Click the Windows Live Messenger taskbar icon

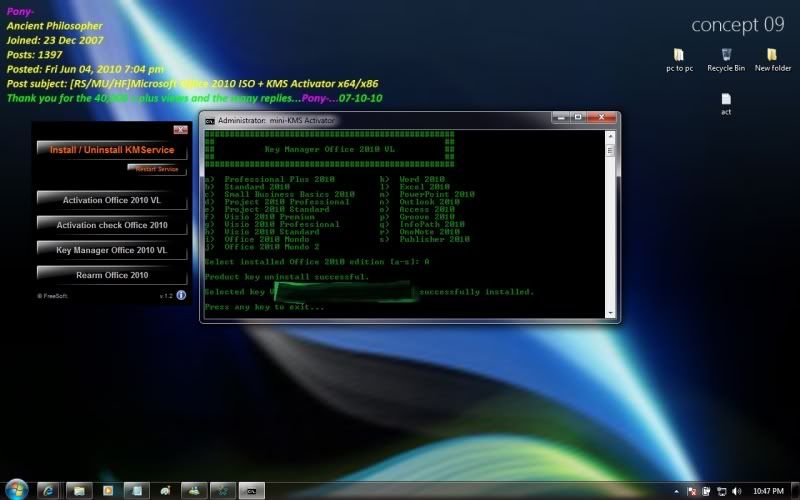pyautogui.click(x=194, y=491)
